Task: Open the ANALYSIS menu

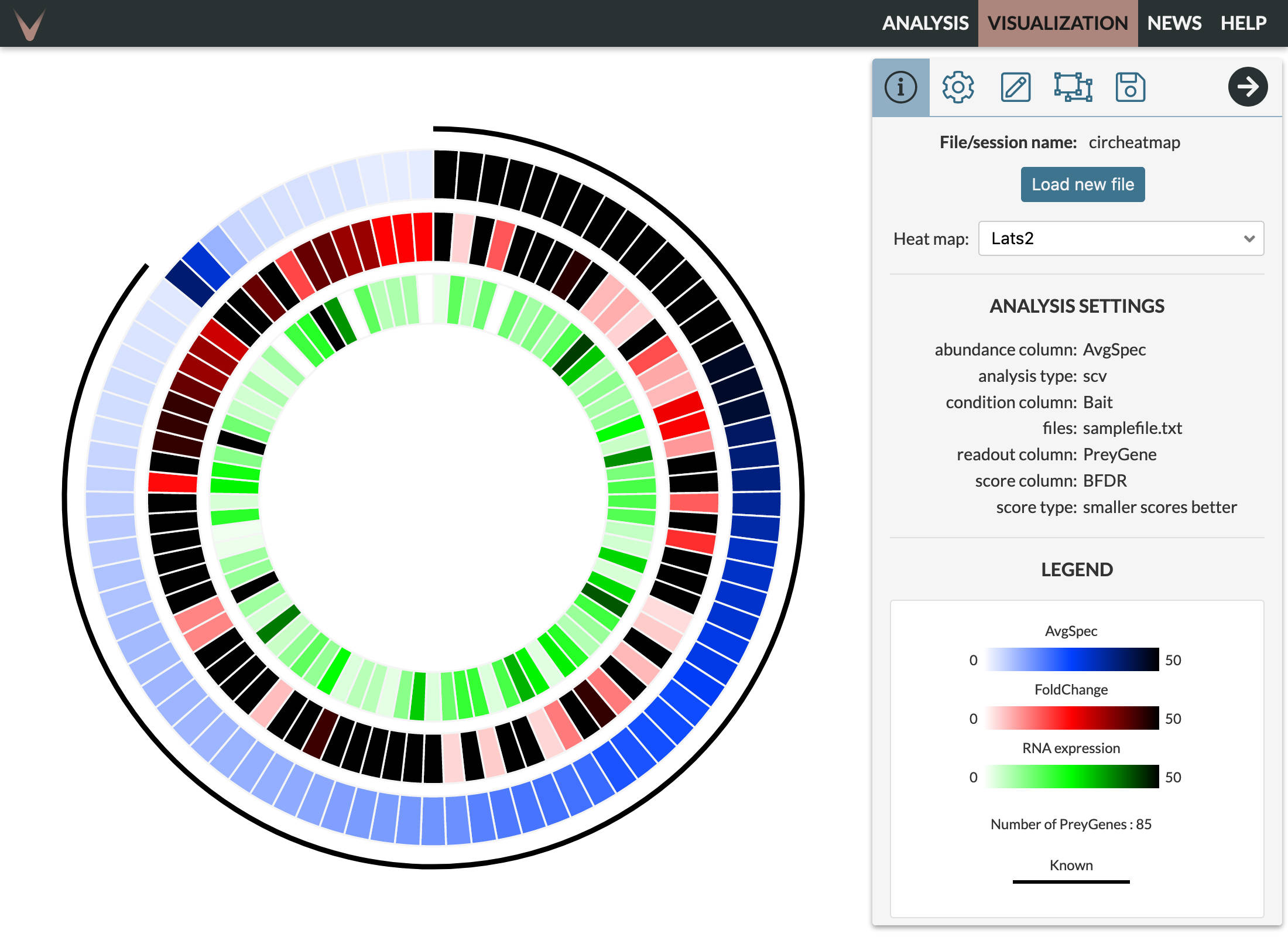Action: (x=925, y=23)
